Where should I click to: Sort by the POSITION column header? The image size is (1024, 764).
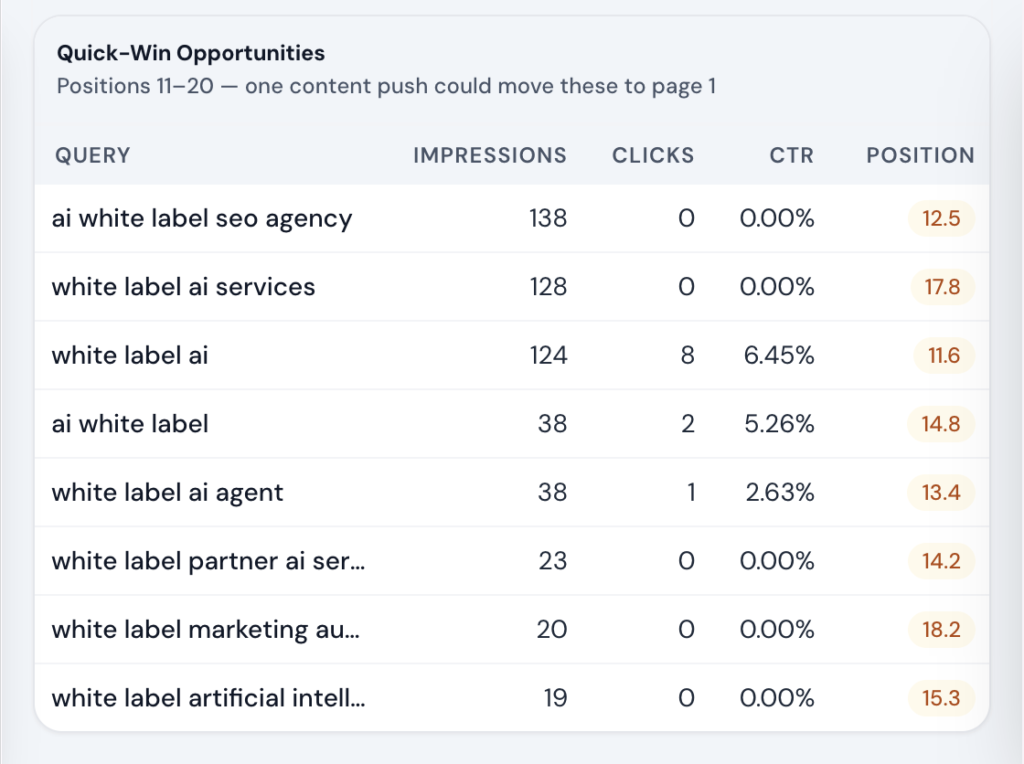(919, 155)
